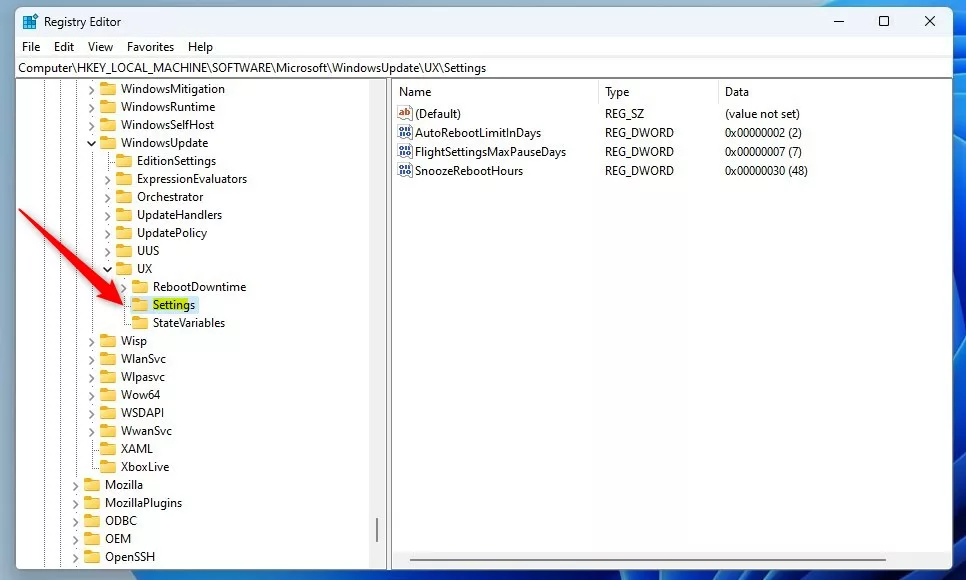Open the View menu
Viewport: 966px width, 580px height.
pos(100,47)
